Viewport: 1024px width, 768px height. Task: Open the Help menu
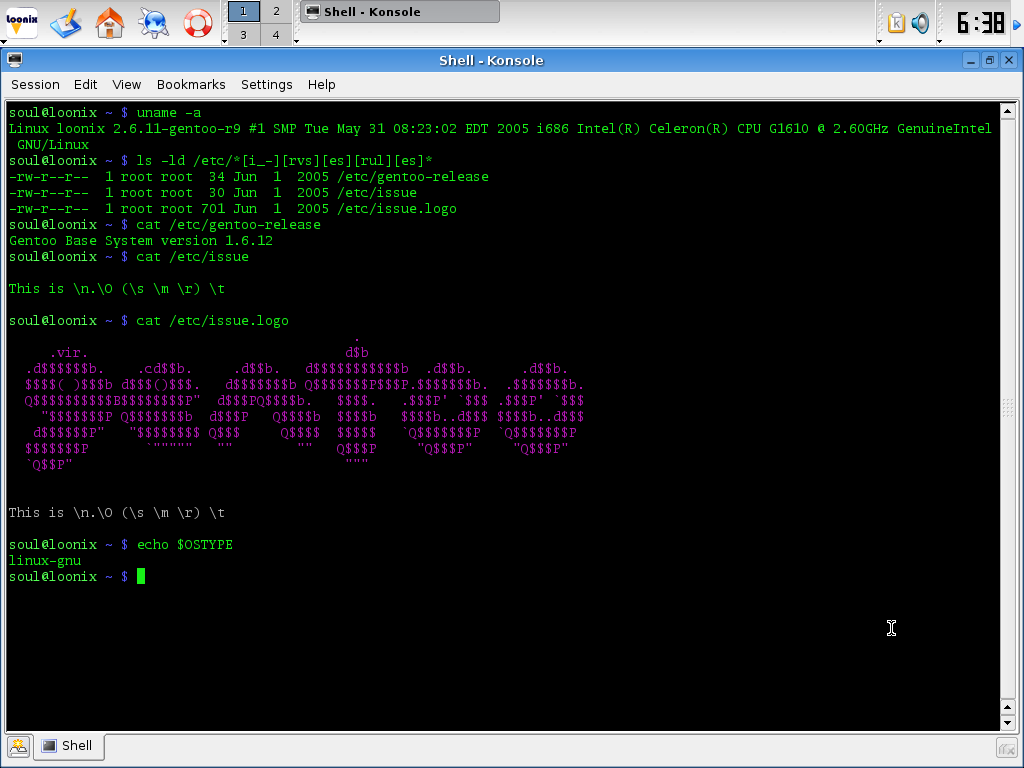pos(321,85)
